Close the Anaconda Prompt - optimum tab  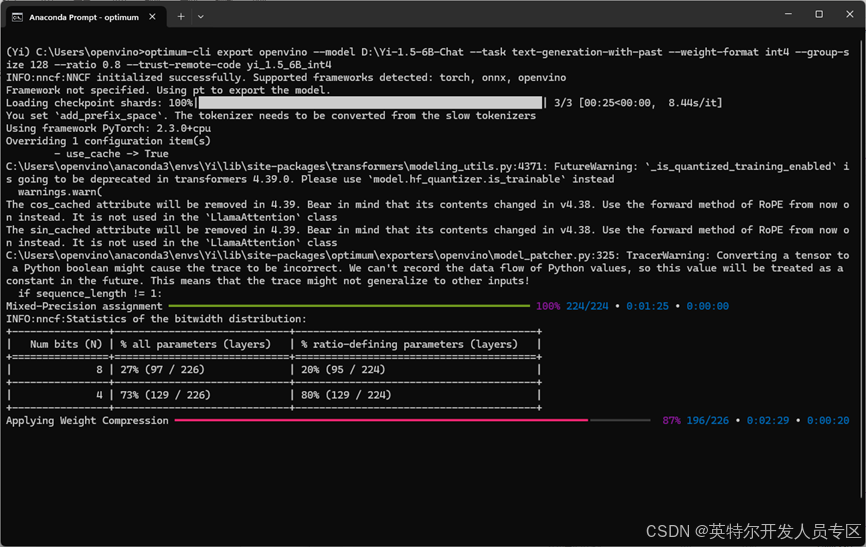pyautogui.click(x=152, y=17)
